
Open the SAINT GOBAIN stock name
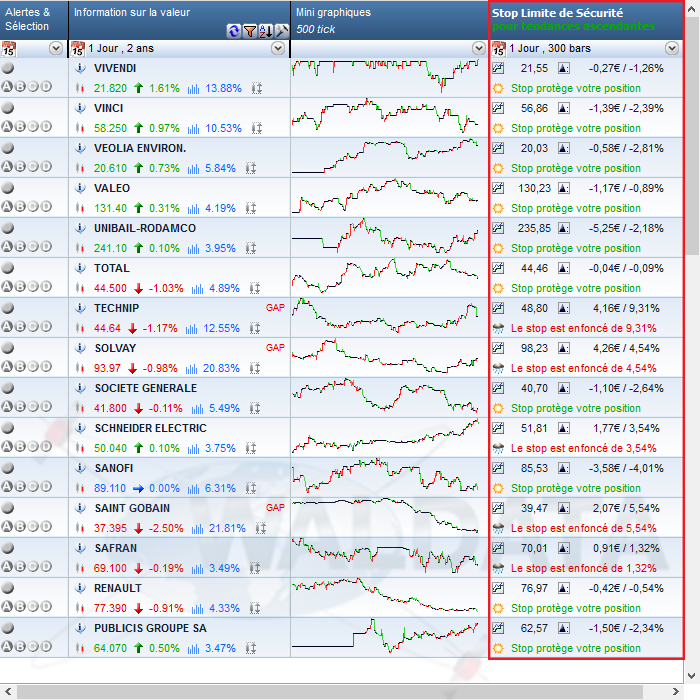click(132, 508)
